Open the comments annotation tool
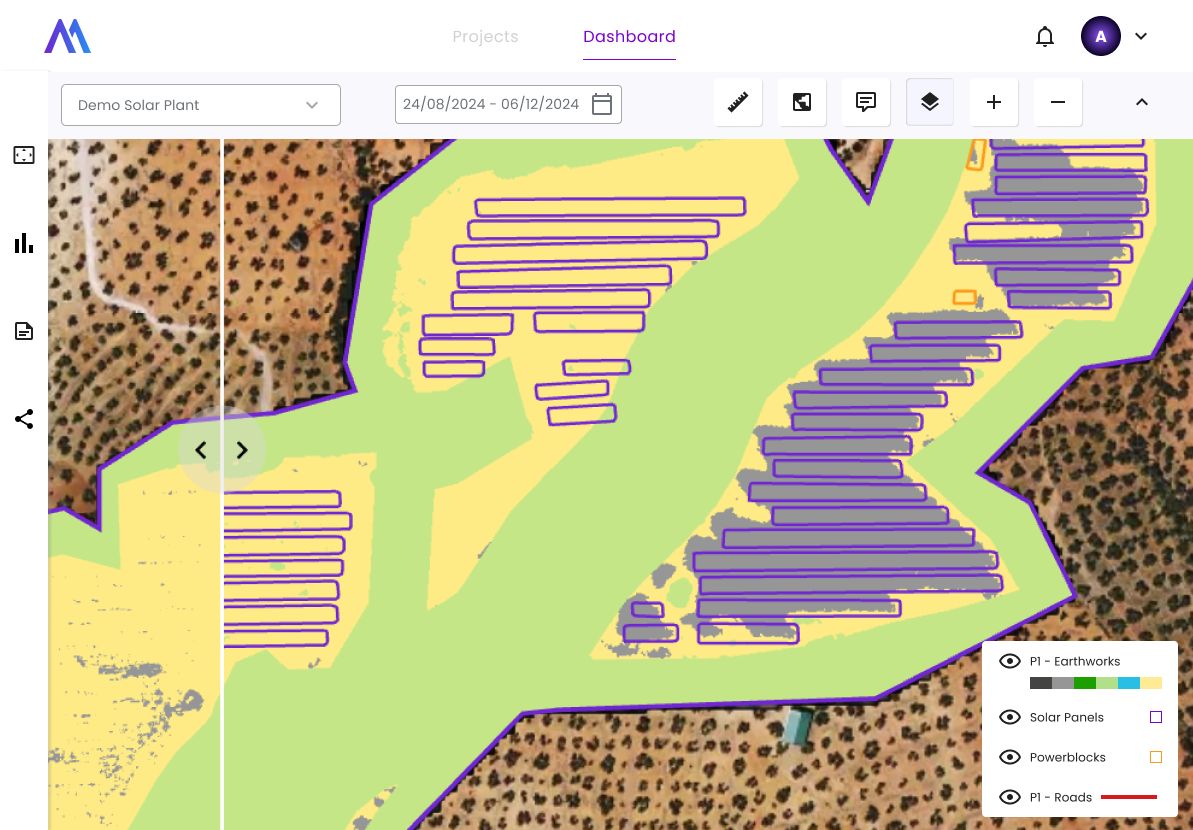 click(866, 102)
